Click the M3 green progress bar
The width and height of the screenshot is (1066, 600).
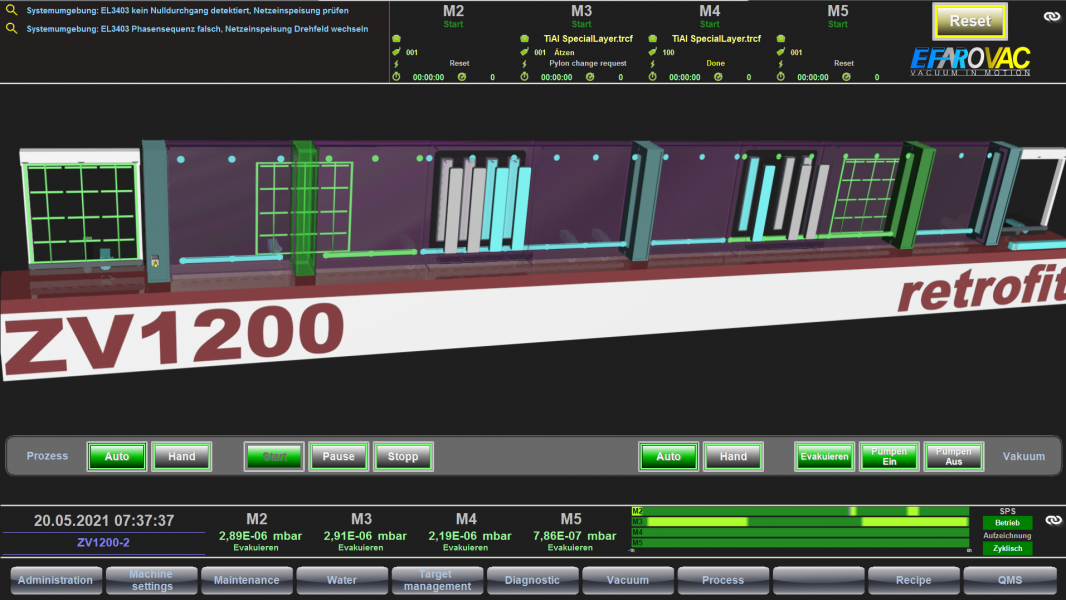click(x=800, y=522)
